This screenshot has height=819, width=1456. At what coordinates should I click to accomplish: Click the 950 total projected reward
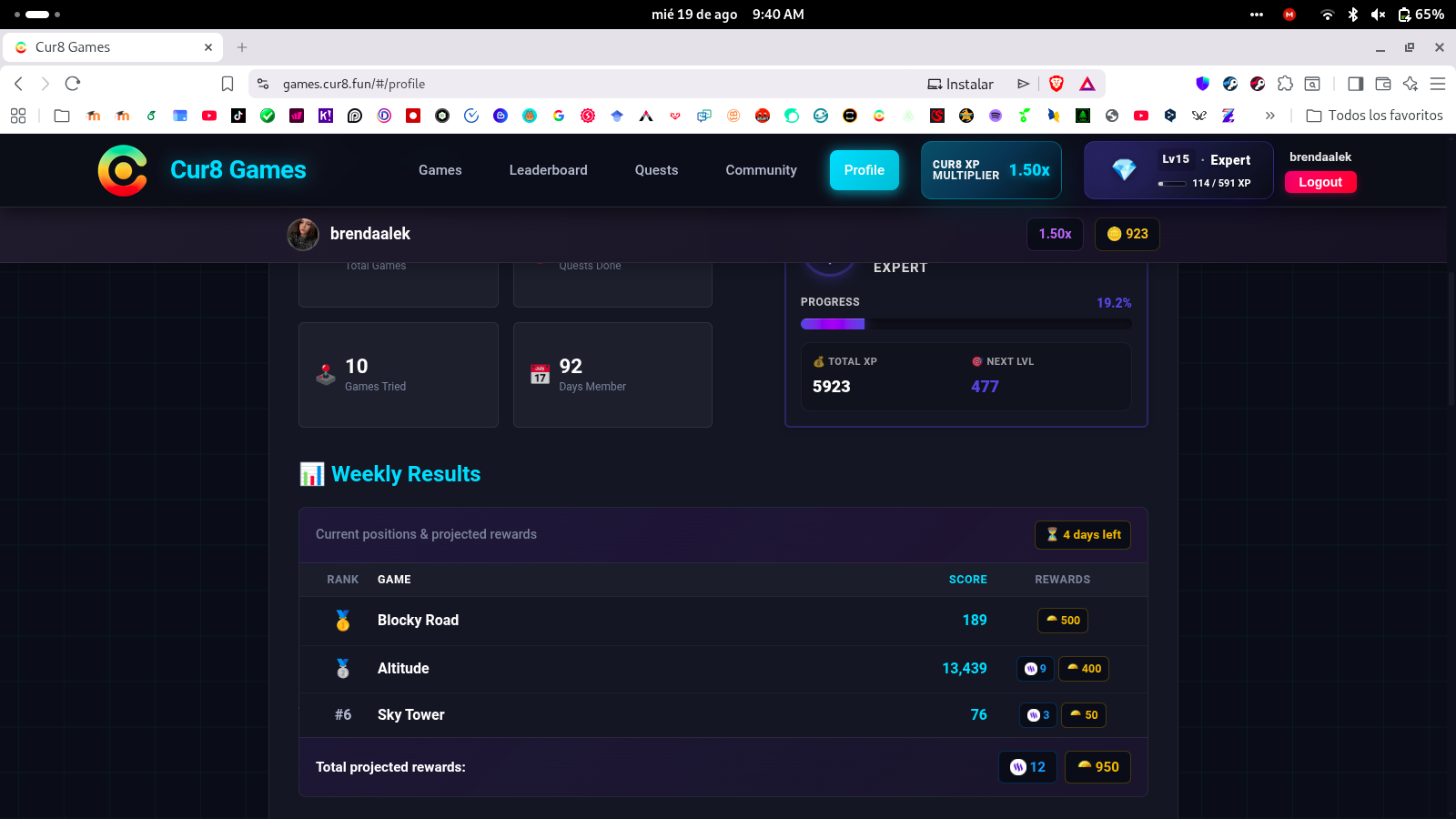(1098, 767)
